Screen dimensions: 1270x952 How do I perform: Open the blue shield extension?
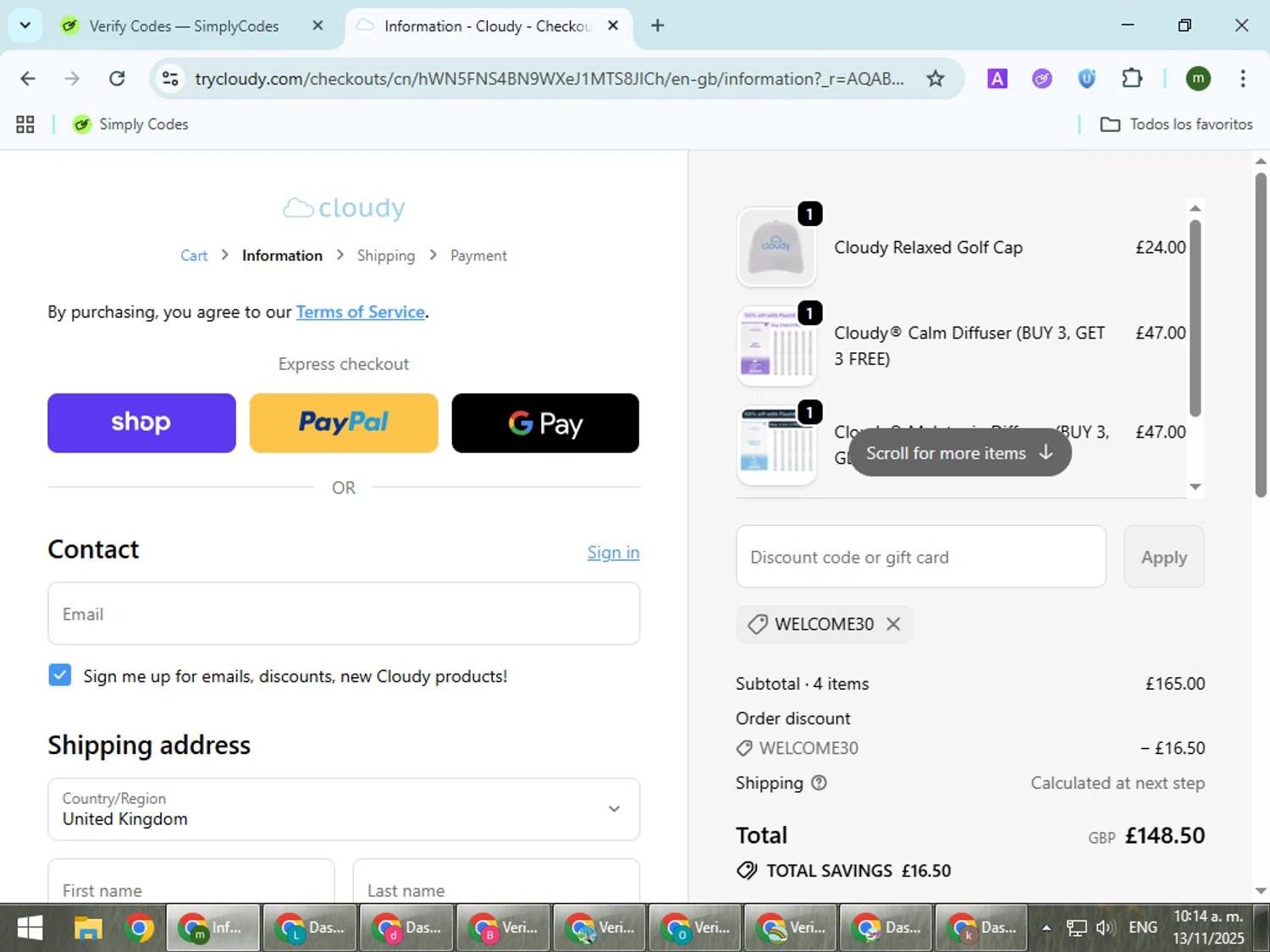pos(1087,79)
